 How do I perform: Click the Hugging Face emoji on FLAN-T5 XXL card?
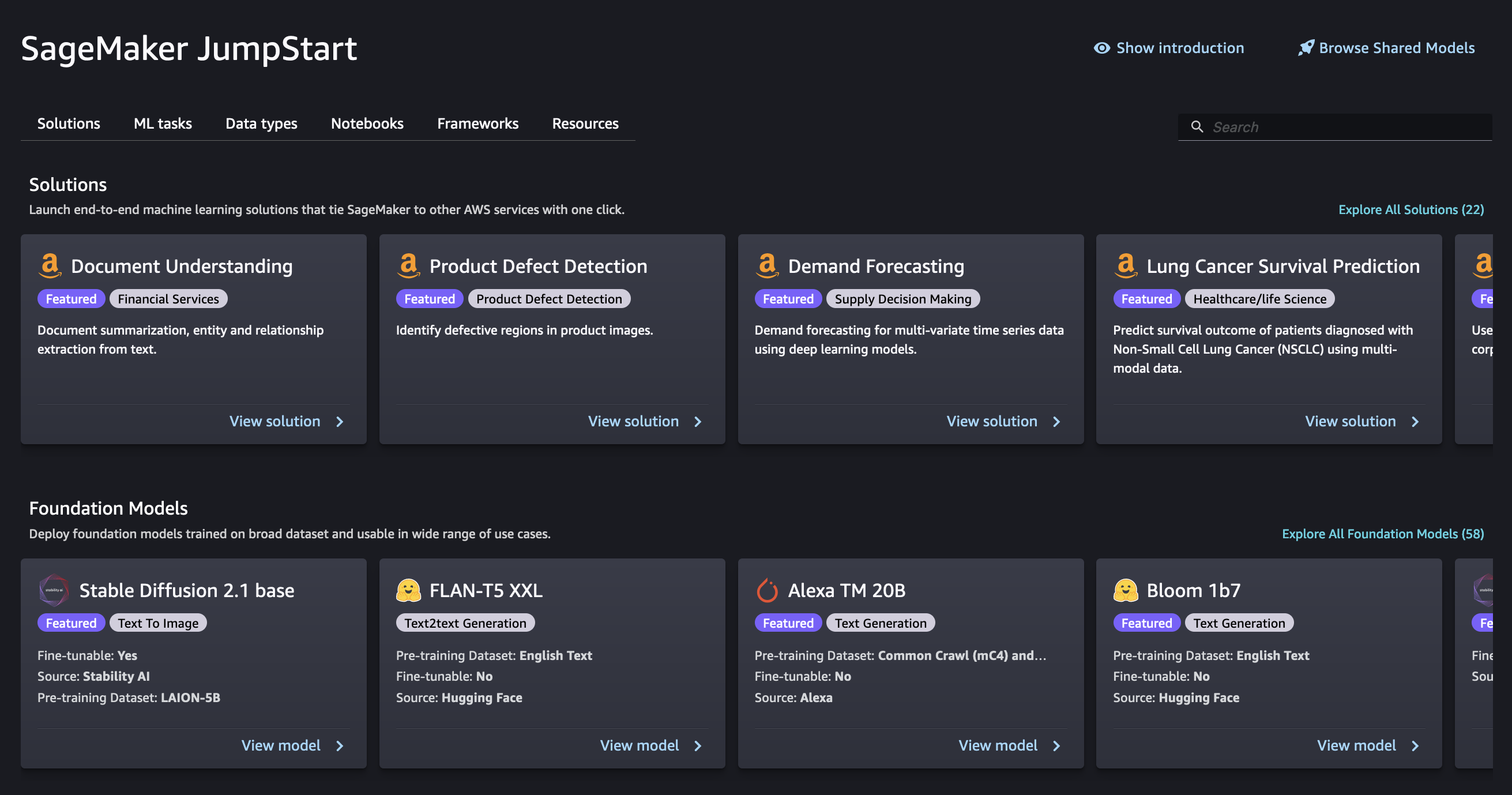(x=408, y=590)
